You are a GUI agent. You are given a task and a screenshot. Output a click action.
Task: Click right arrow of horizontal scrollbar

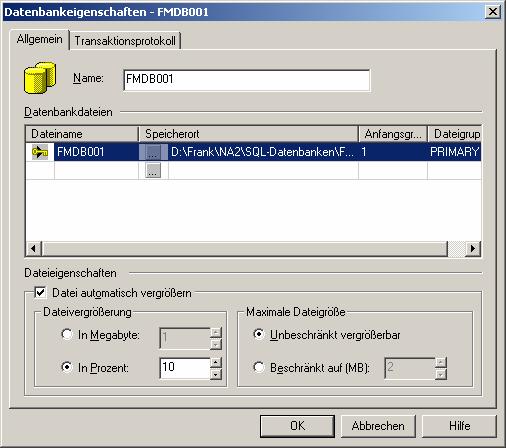point(473,248)
